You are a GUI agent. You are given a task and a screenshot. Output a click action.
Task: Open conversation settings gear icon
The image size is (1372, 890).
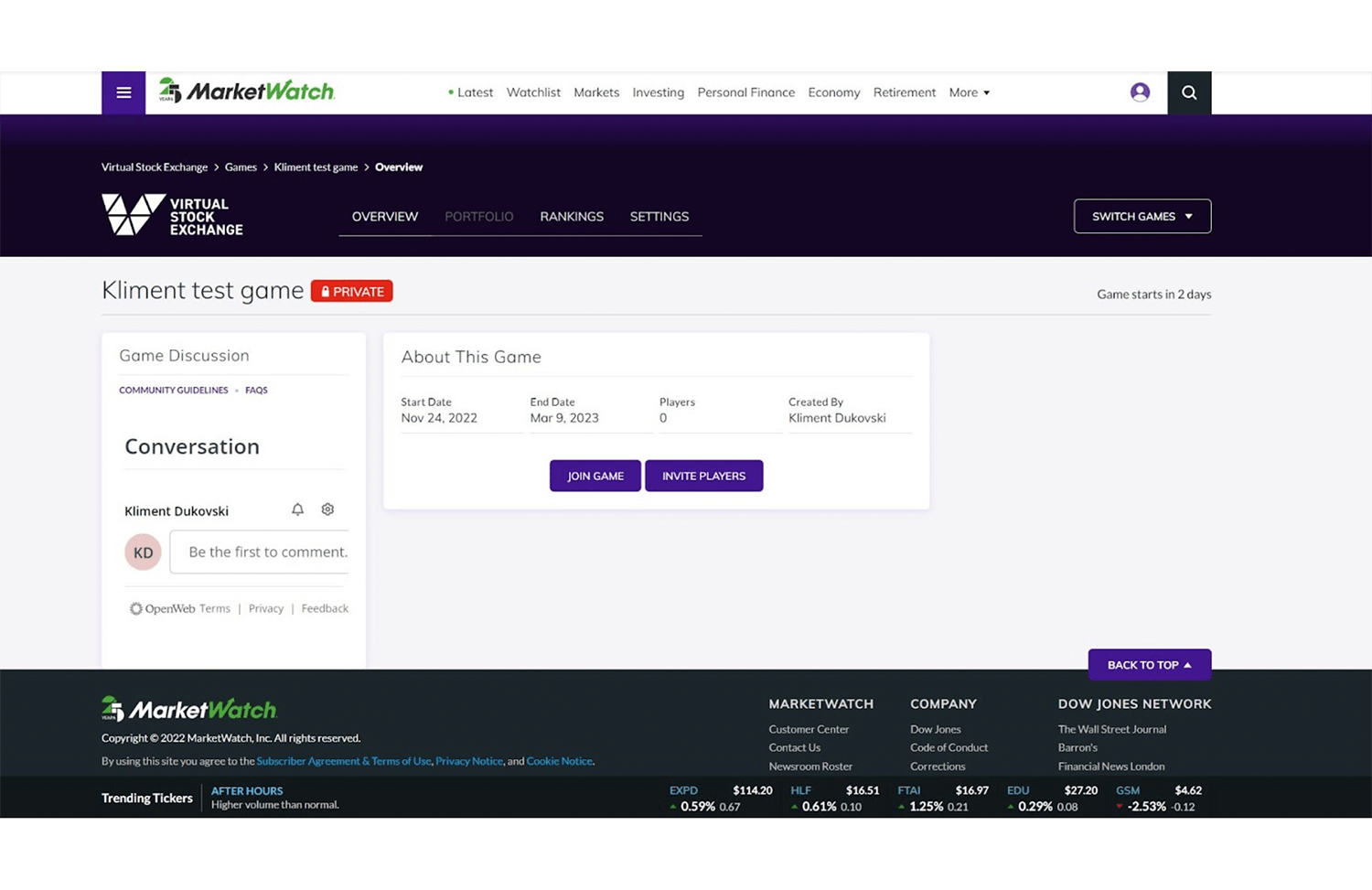pos(327,509)
